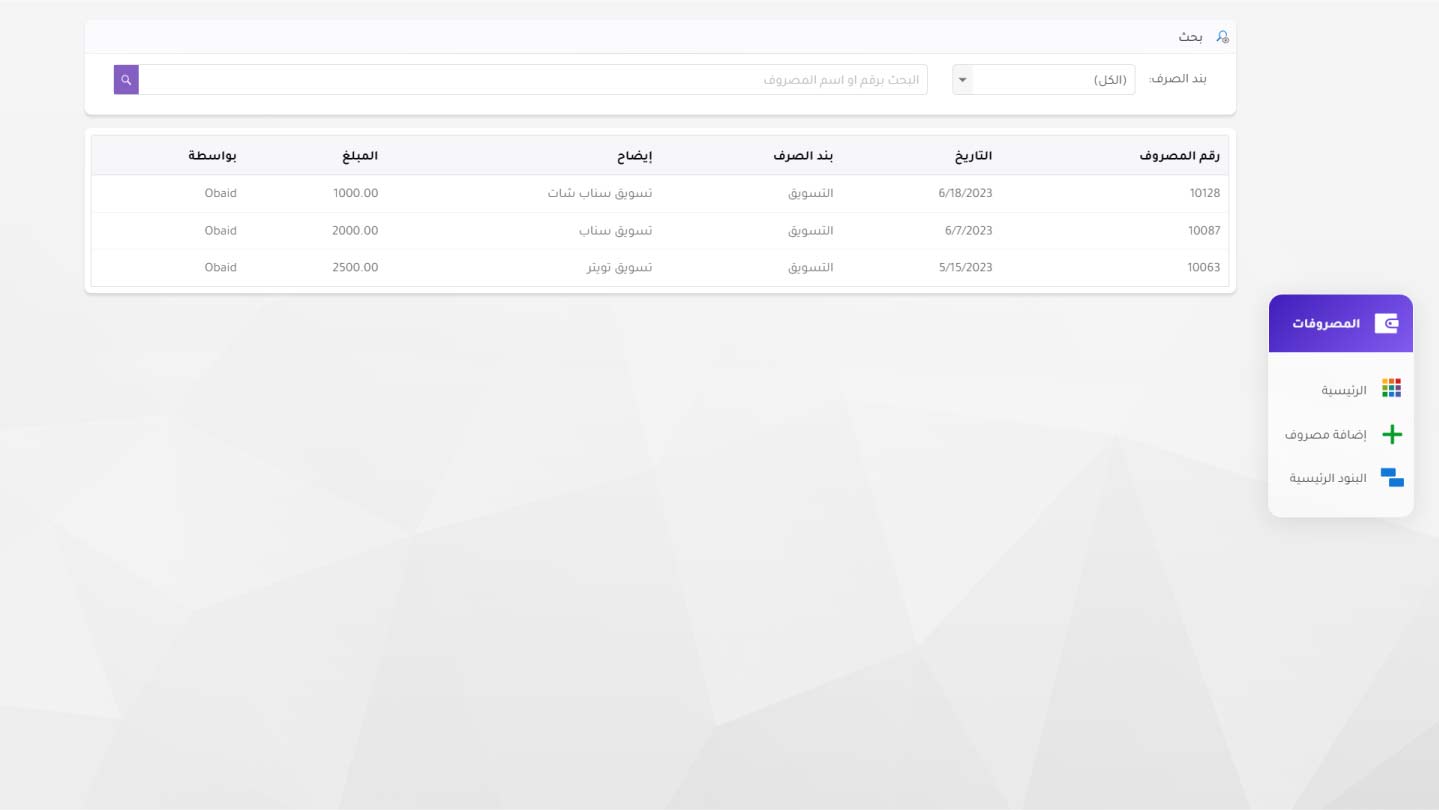Click the بند الصرف column header
Screen dimensions: 1439x810
(803, 156)
